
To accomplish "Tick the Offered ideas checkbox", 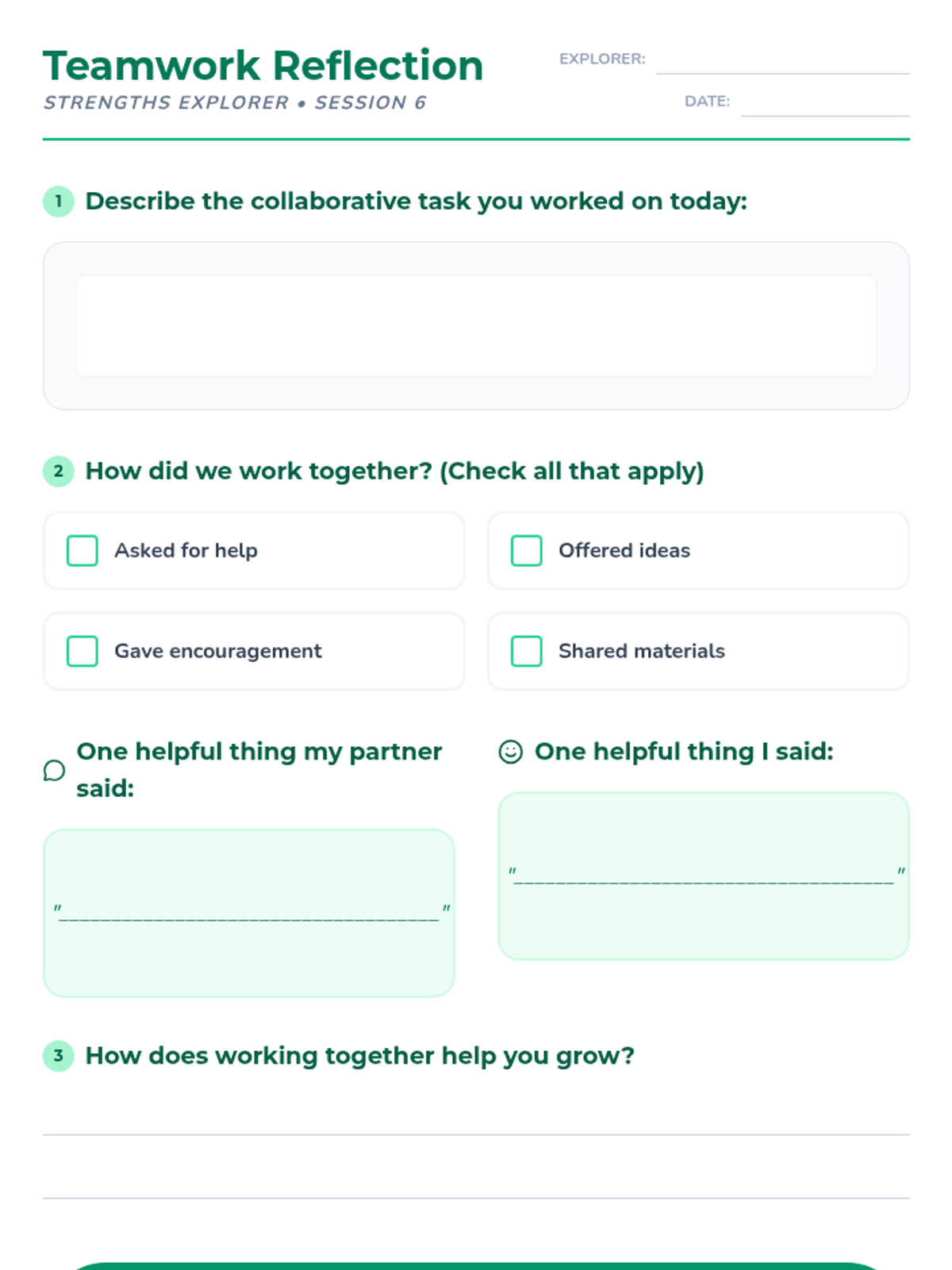I will point(527,551).
